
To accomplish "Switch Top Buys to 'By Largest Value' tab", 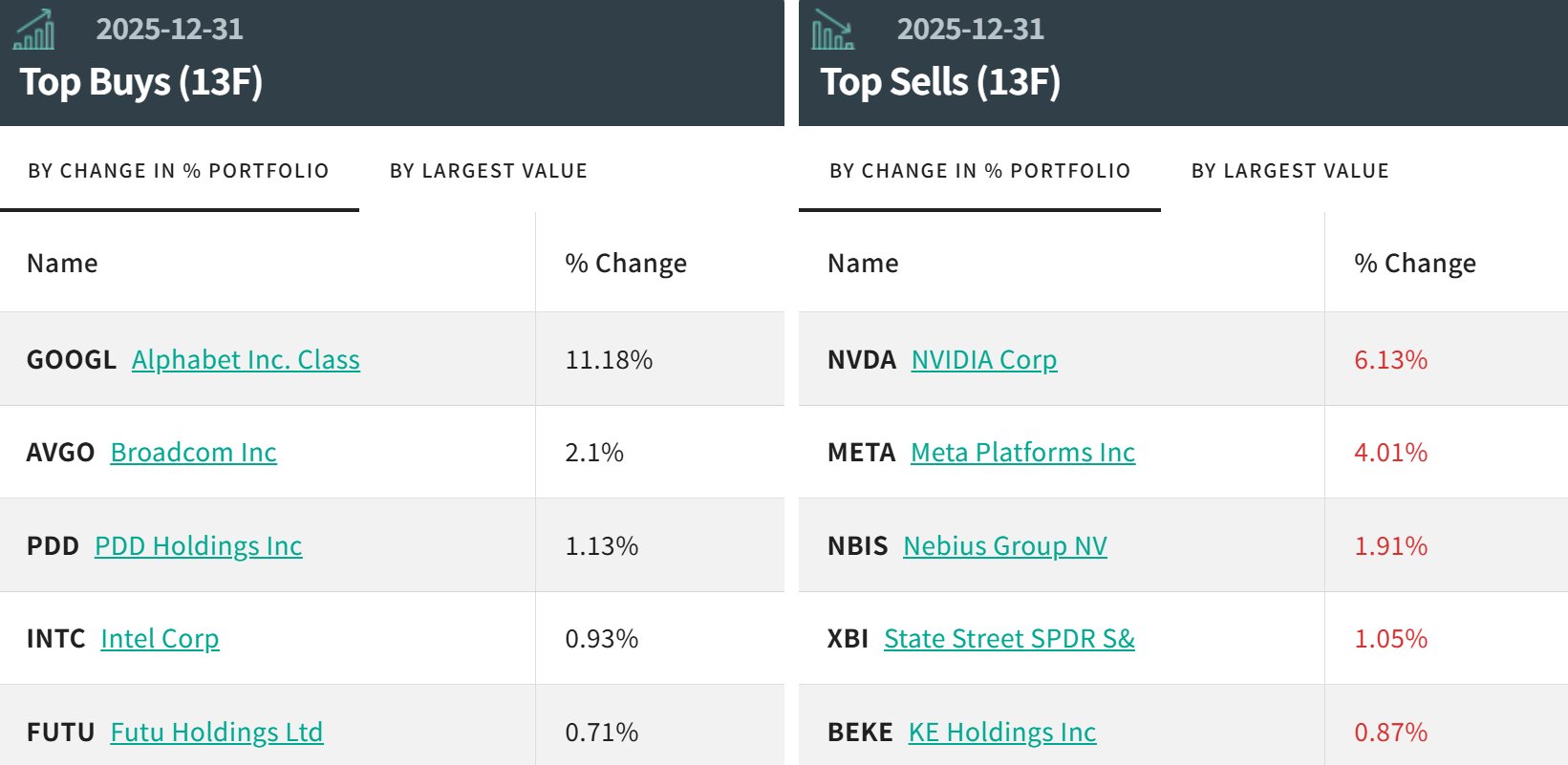I will [x=488, y=171].
